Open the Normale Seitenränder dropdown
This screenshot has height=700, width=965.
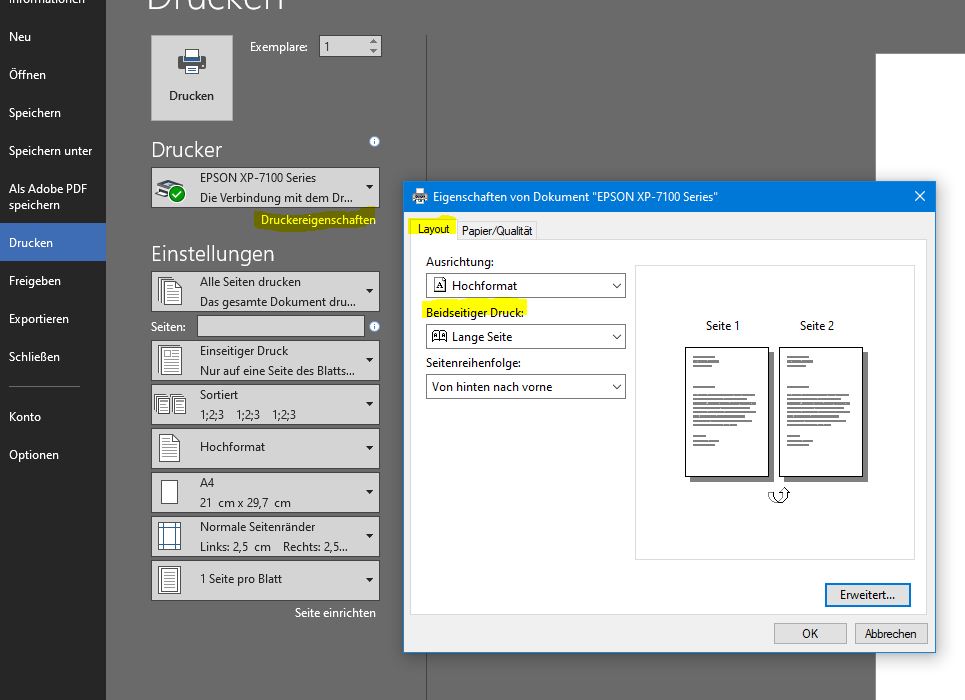[x=265, y=536]
